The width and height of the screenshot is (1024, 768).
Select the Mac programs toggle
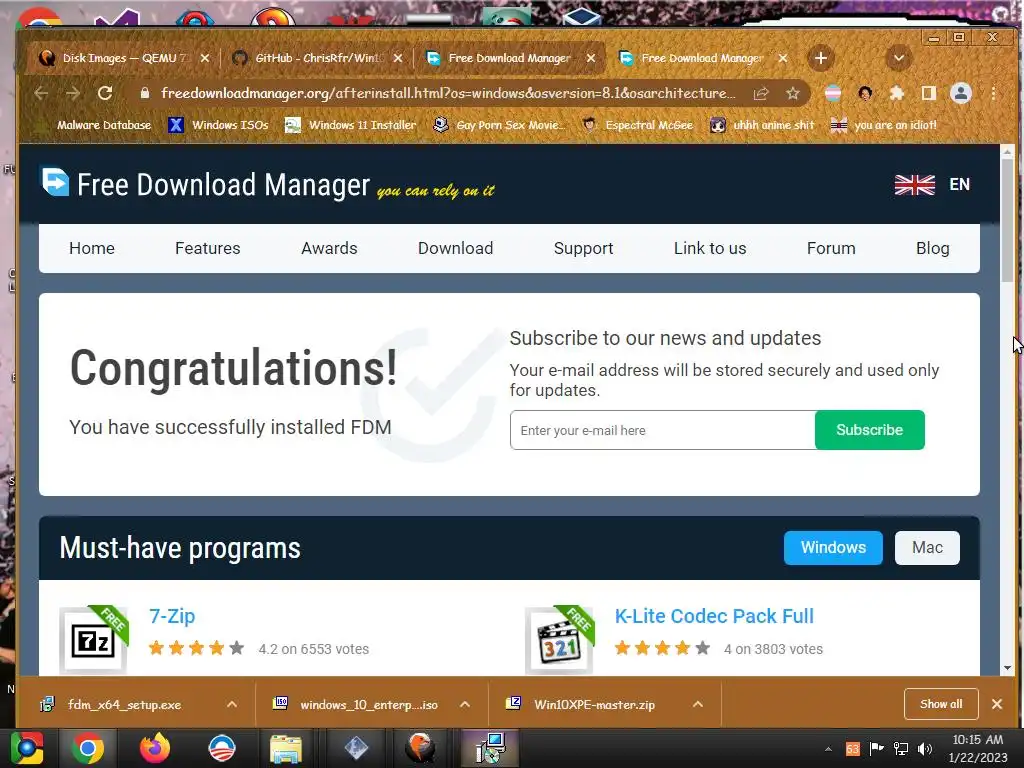(x=927, y=547)
